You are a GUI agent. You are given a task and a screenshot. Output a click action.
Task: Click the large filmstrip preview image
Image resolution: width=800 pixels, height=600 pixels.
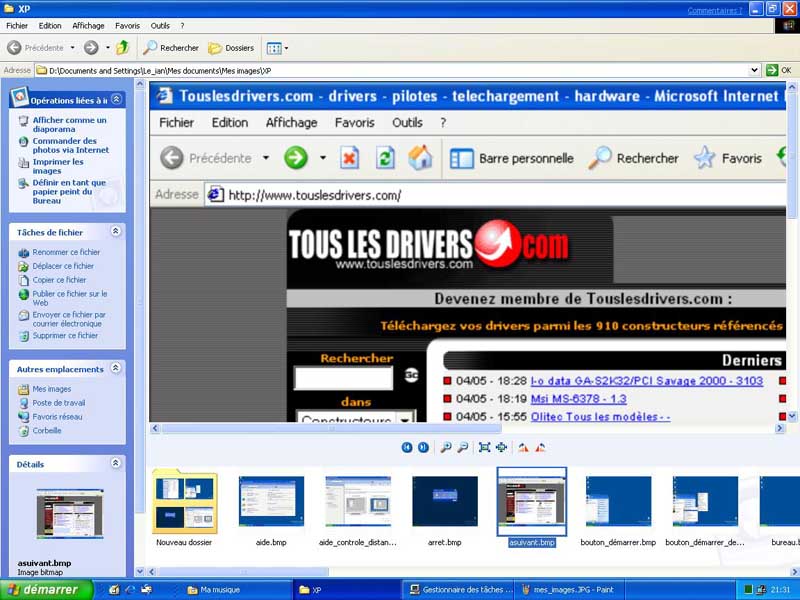(467, 253)
